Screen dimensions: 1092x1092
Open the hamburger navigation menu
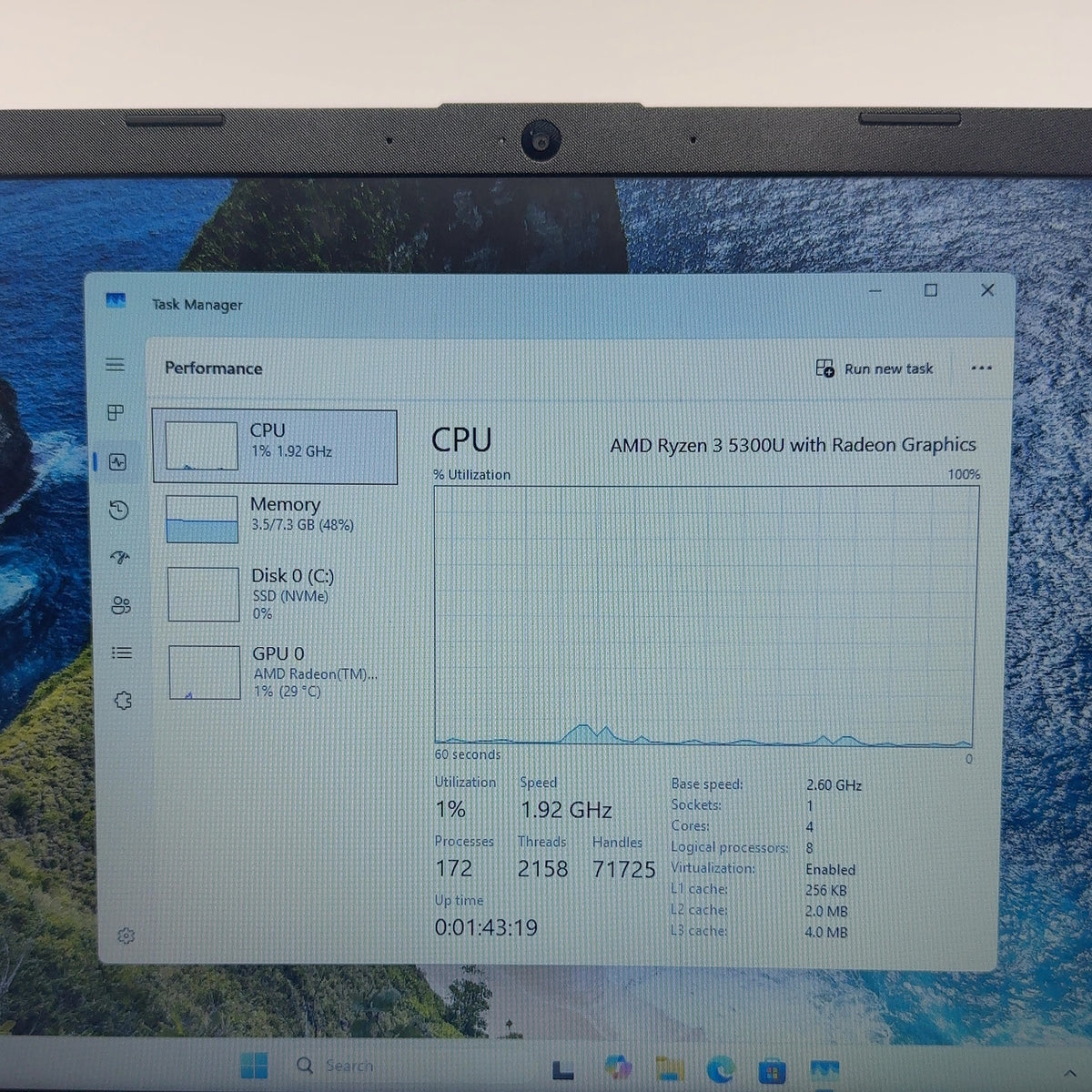pos(116,365)
